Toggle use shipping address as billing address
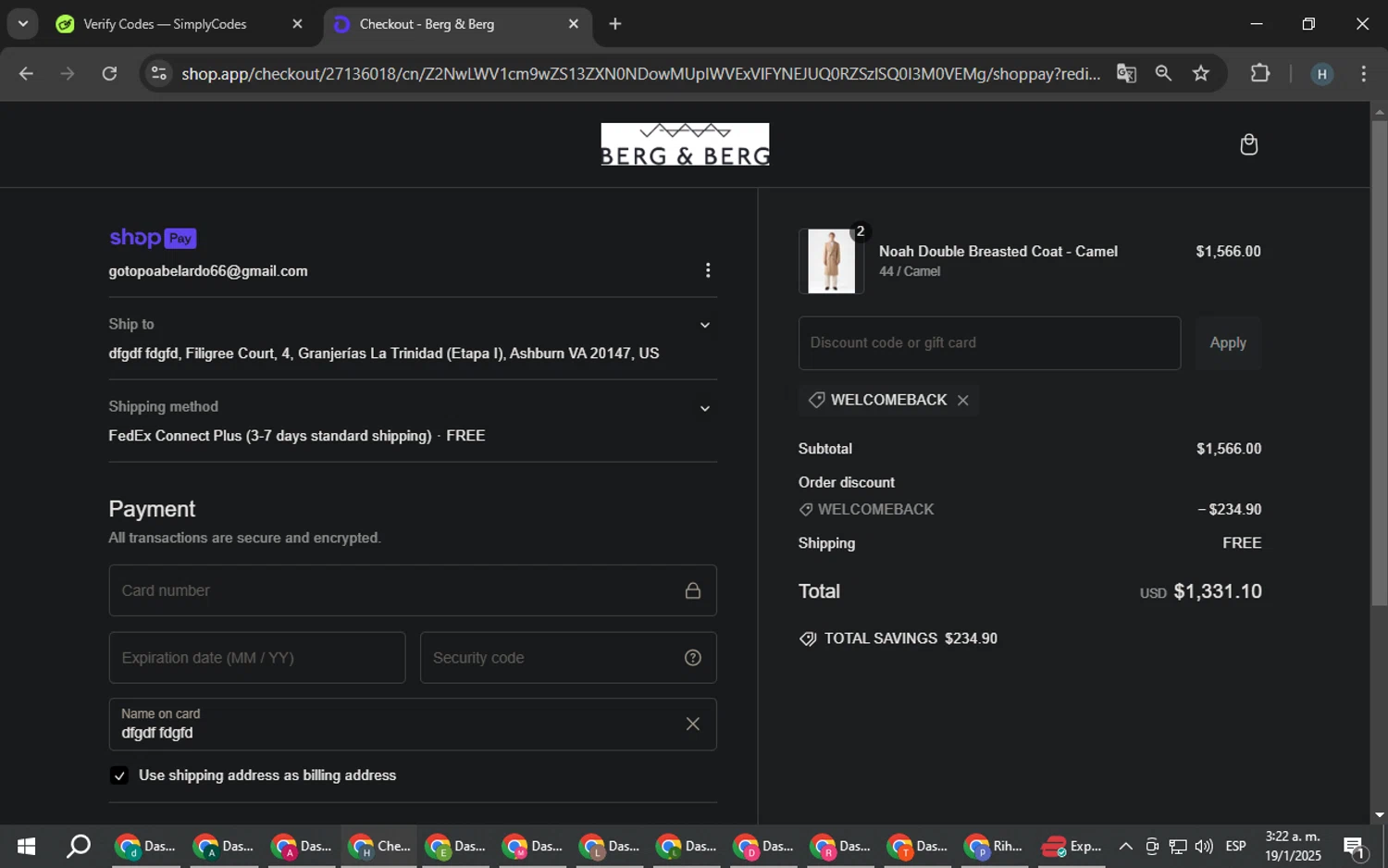 [x=118, y=775]
